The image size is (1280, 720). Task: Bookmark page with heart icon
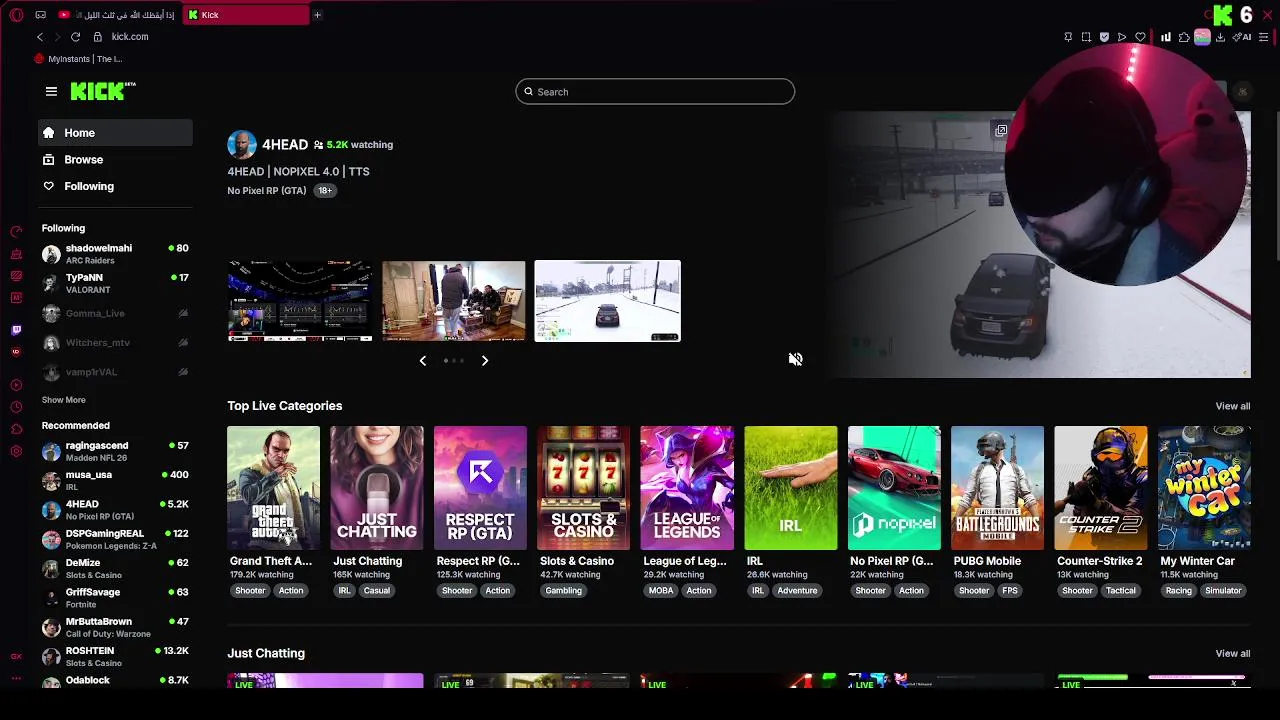point(1140,37)
